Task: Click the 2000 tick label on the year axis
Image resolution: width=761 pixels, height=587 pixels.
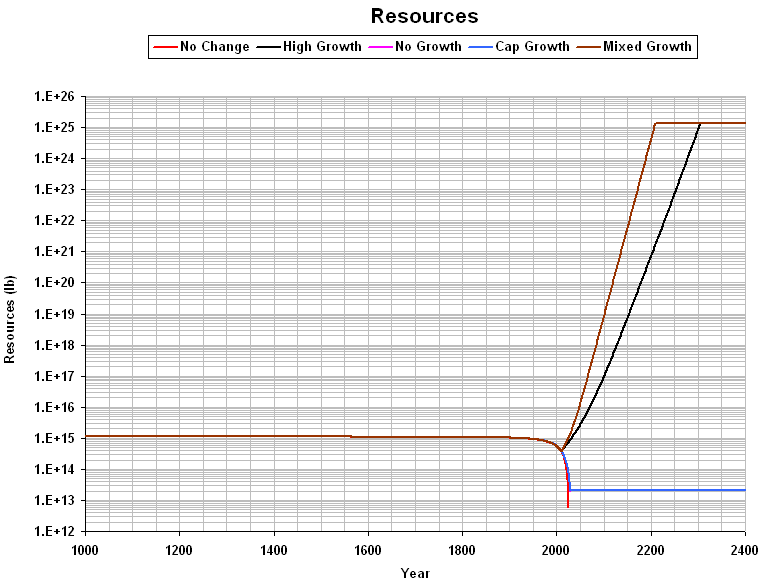Action: click(556, 548)
